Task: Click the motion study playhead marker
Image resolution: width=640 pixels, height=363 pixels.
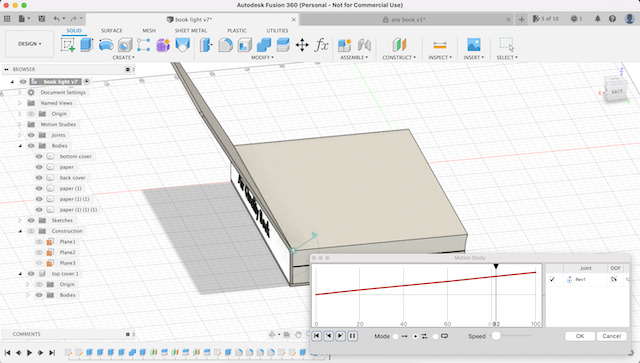Action: pyautogui.click(x=496, y=267)
